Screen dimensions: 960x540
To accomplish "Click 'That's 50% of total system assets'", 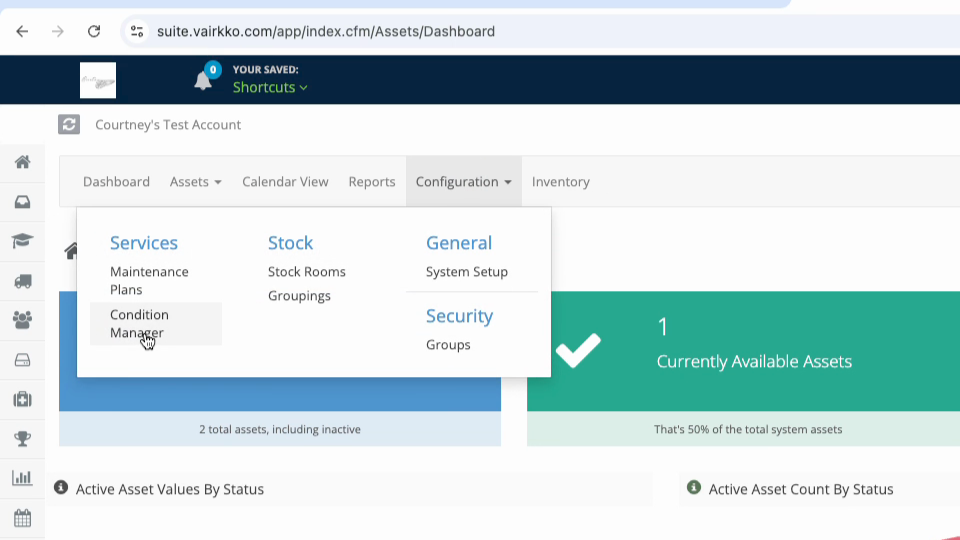I will (x=748, y=429).
